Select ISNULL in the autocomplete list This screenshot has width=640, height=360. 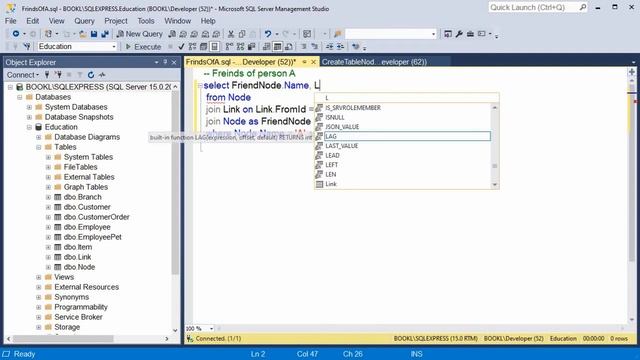[403, 117]
